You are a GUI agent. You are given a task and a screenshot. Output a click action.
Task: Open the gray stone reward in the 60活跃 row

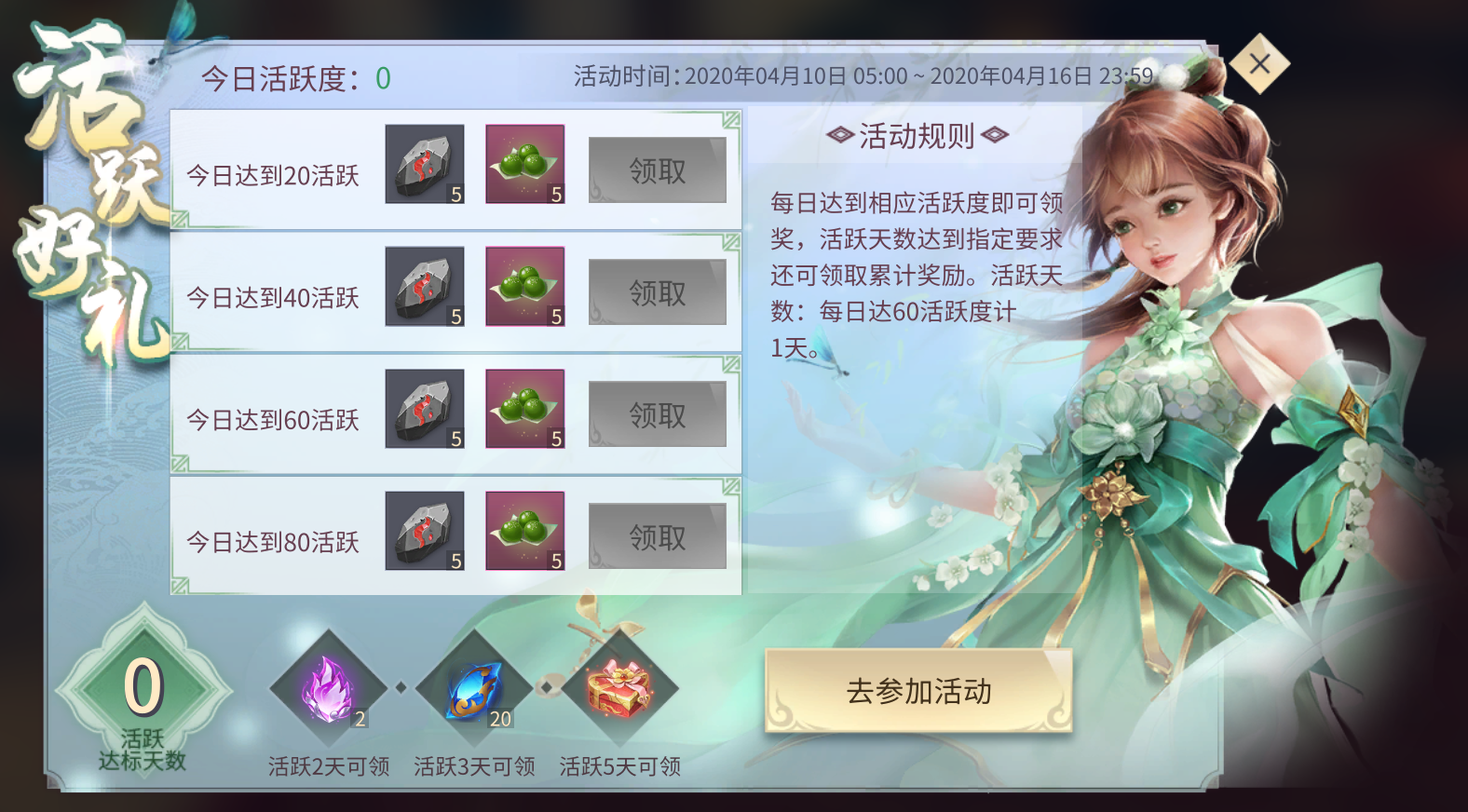point(425,409)
